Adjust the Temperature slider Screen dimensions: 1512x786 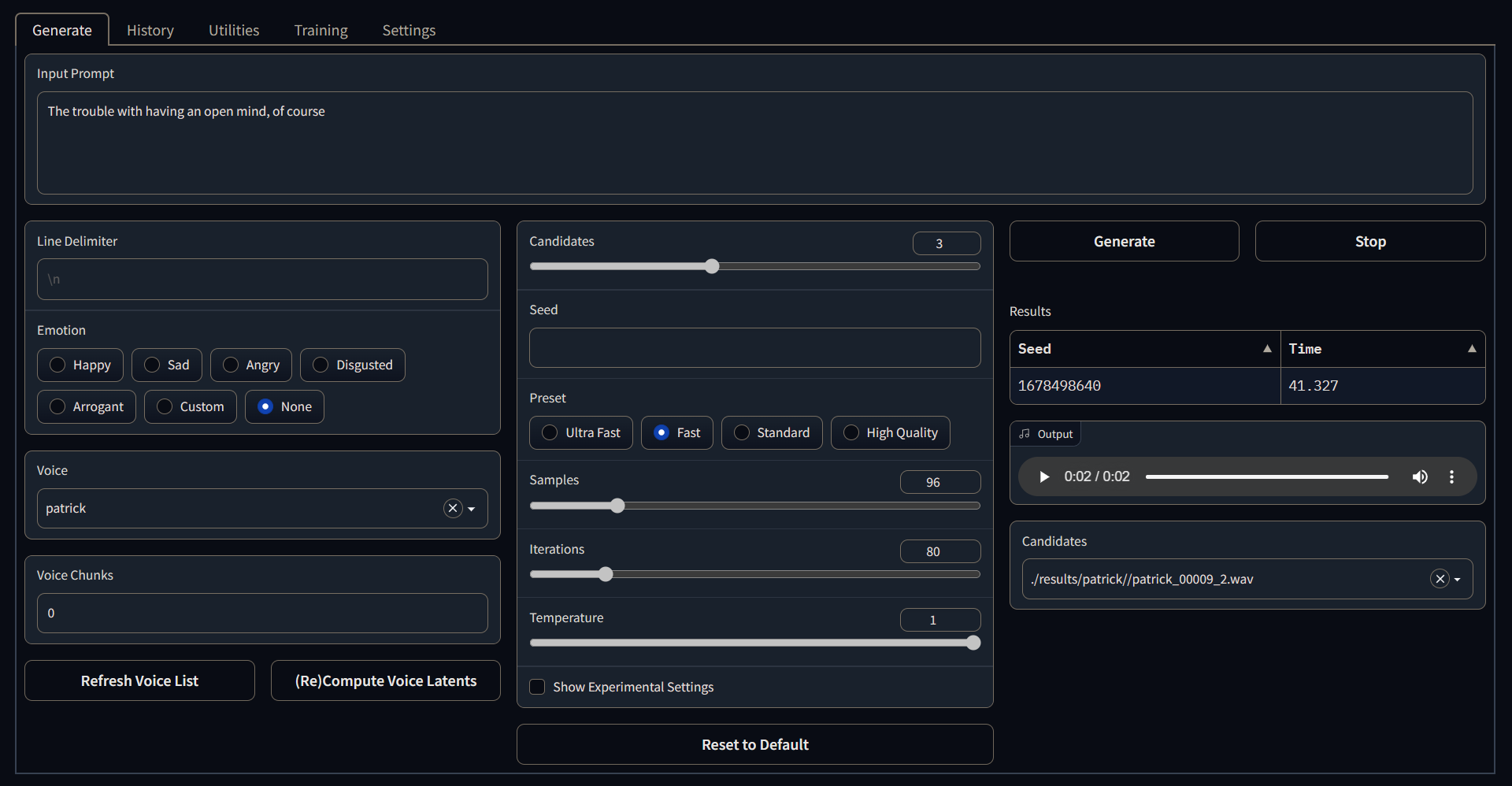click(x=755, y=643)
